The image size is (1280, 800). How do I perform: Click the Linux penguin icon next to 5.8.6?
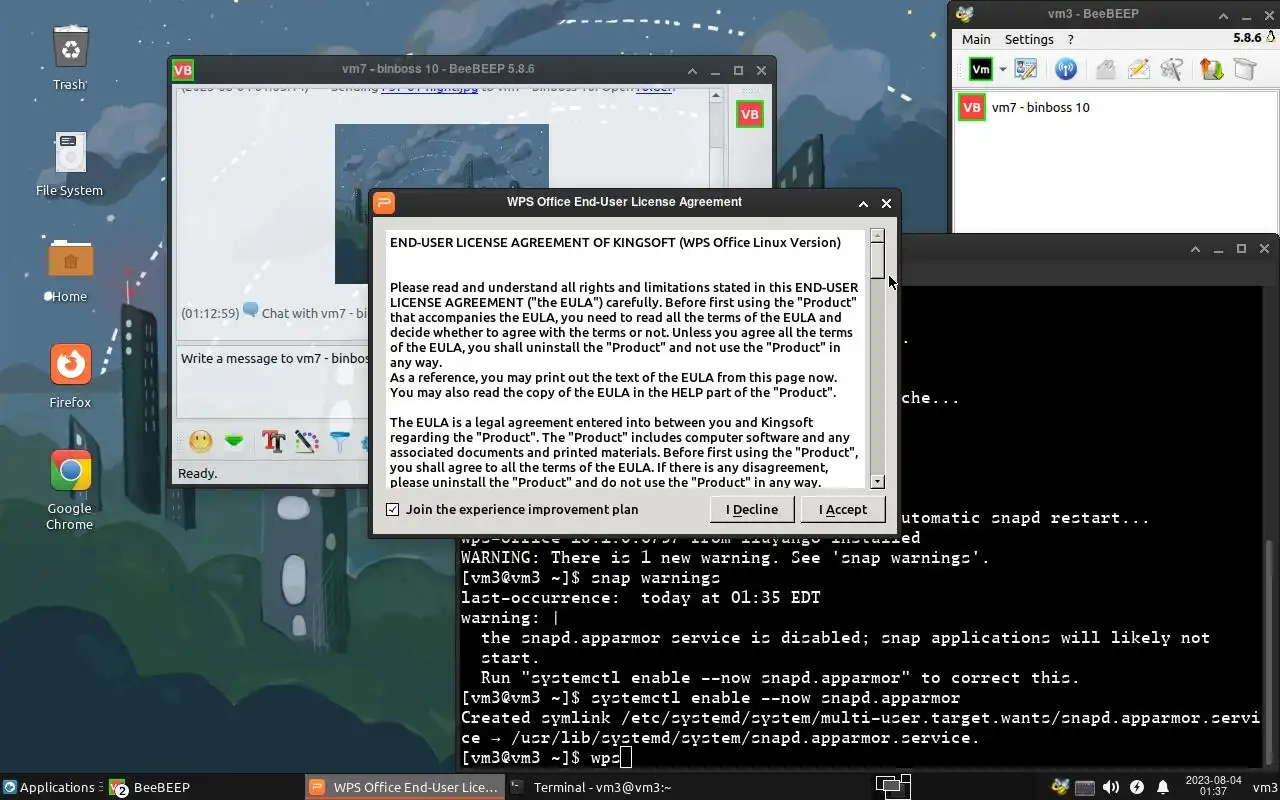1271,38
